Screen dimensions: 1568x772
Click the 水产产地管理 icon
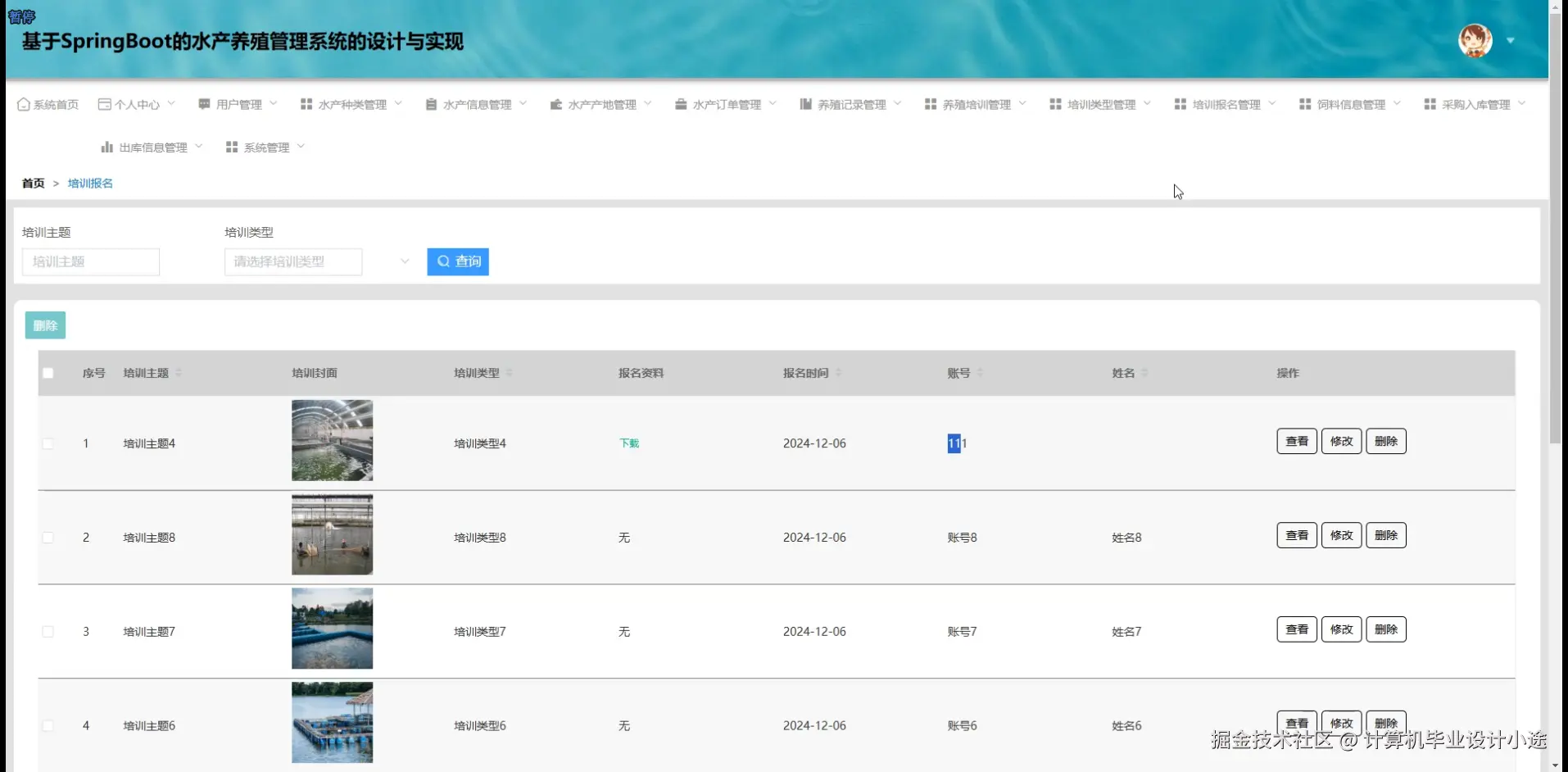pyautogui.click(x=556, y=104)
